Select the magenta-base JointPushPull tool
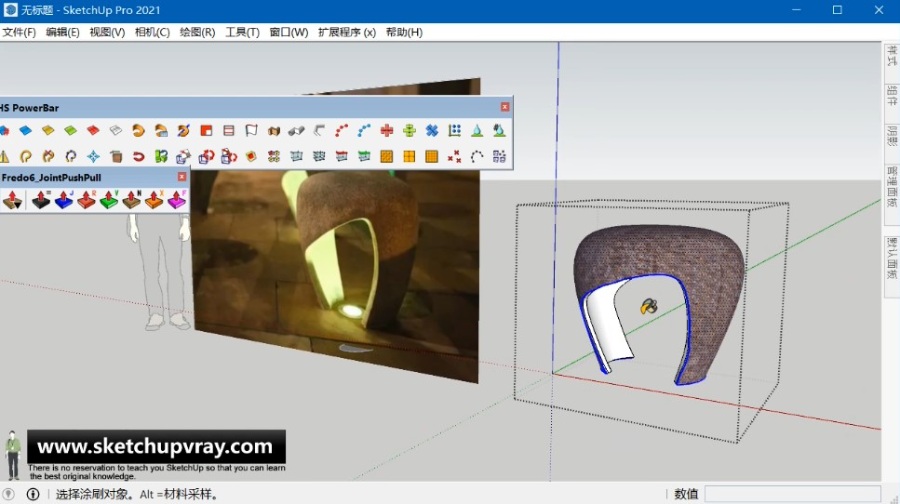This screenshot has width=900, height=504. (x=176, y=200)
